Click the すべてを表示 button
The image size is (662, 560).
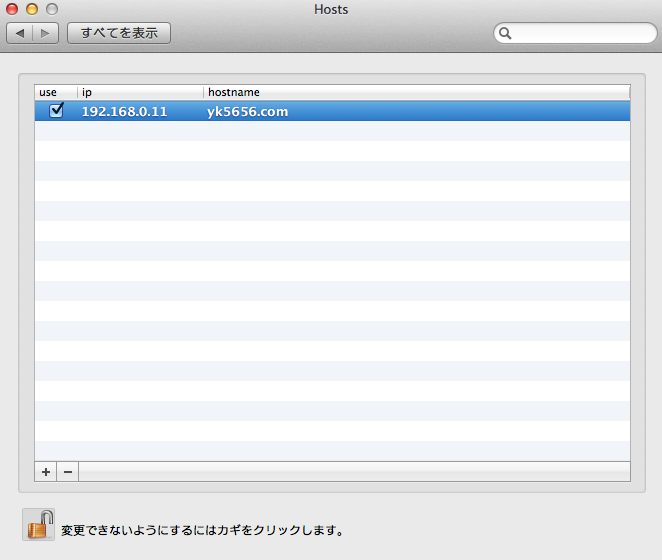[119, 33]
